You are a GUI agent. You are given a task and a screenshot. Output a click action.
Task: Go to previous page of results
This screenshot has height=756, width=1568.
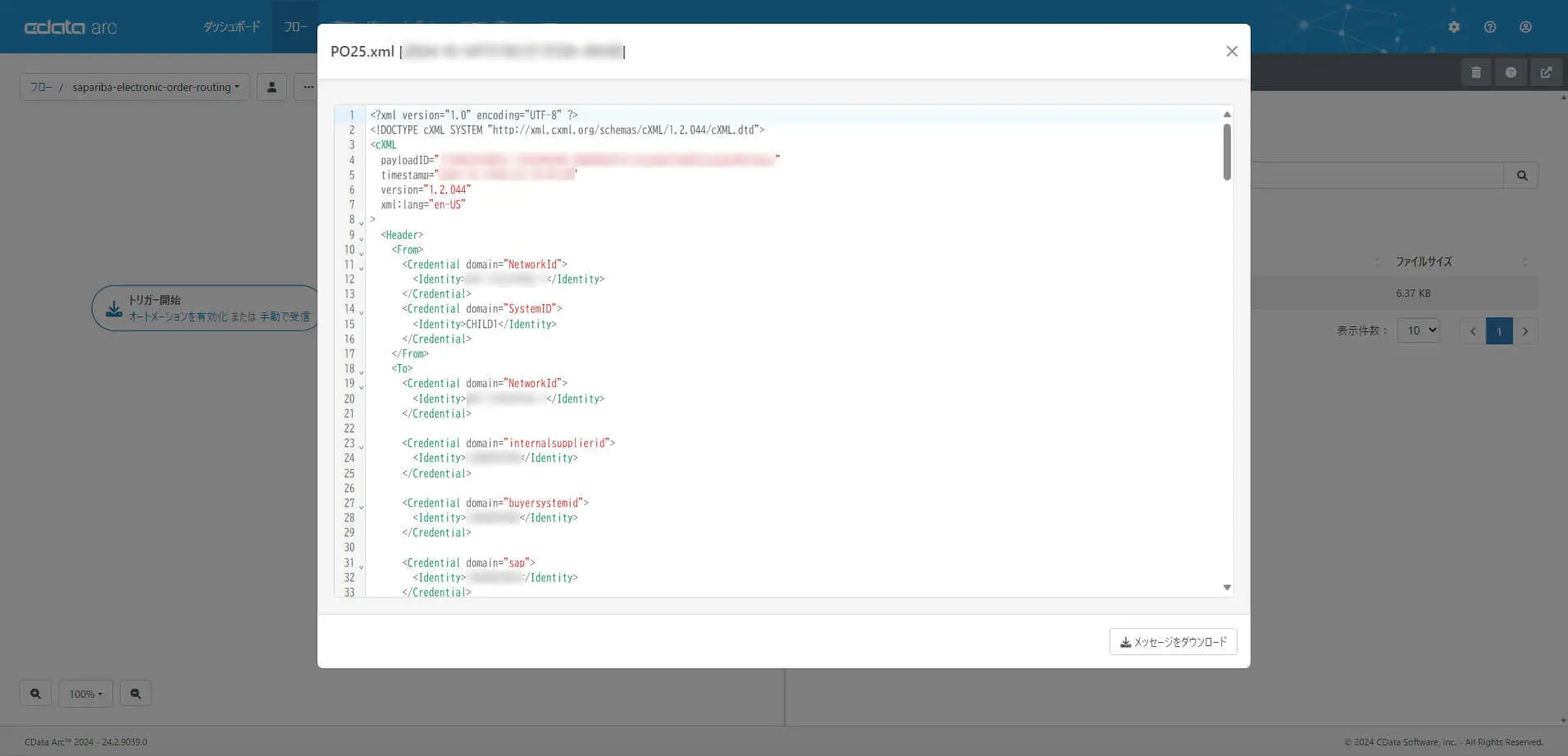pos(1473,331)
